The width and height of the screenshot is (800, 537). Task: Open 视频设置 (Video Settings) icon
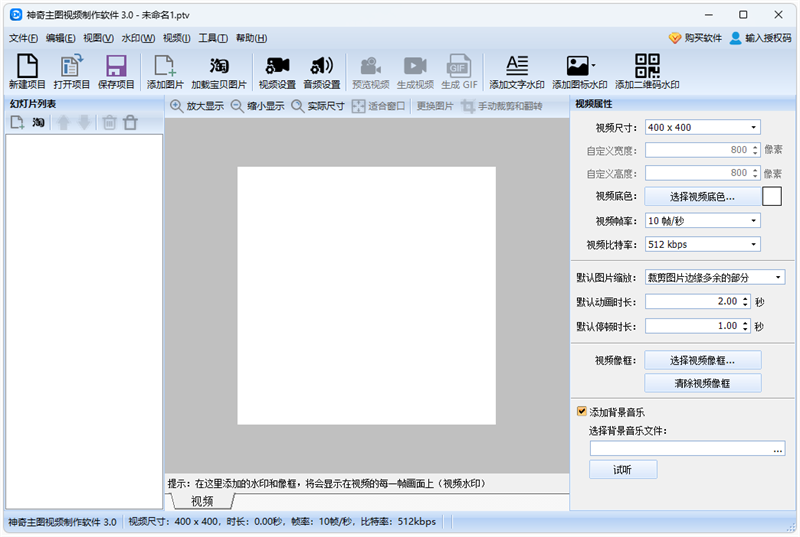tap(277, 72)
